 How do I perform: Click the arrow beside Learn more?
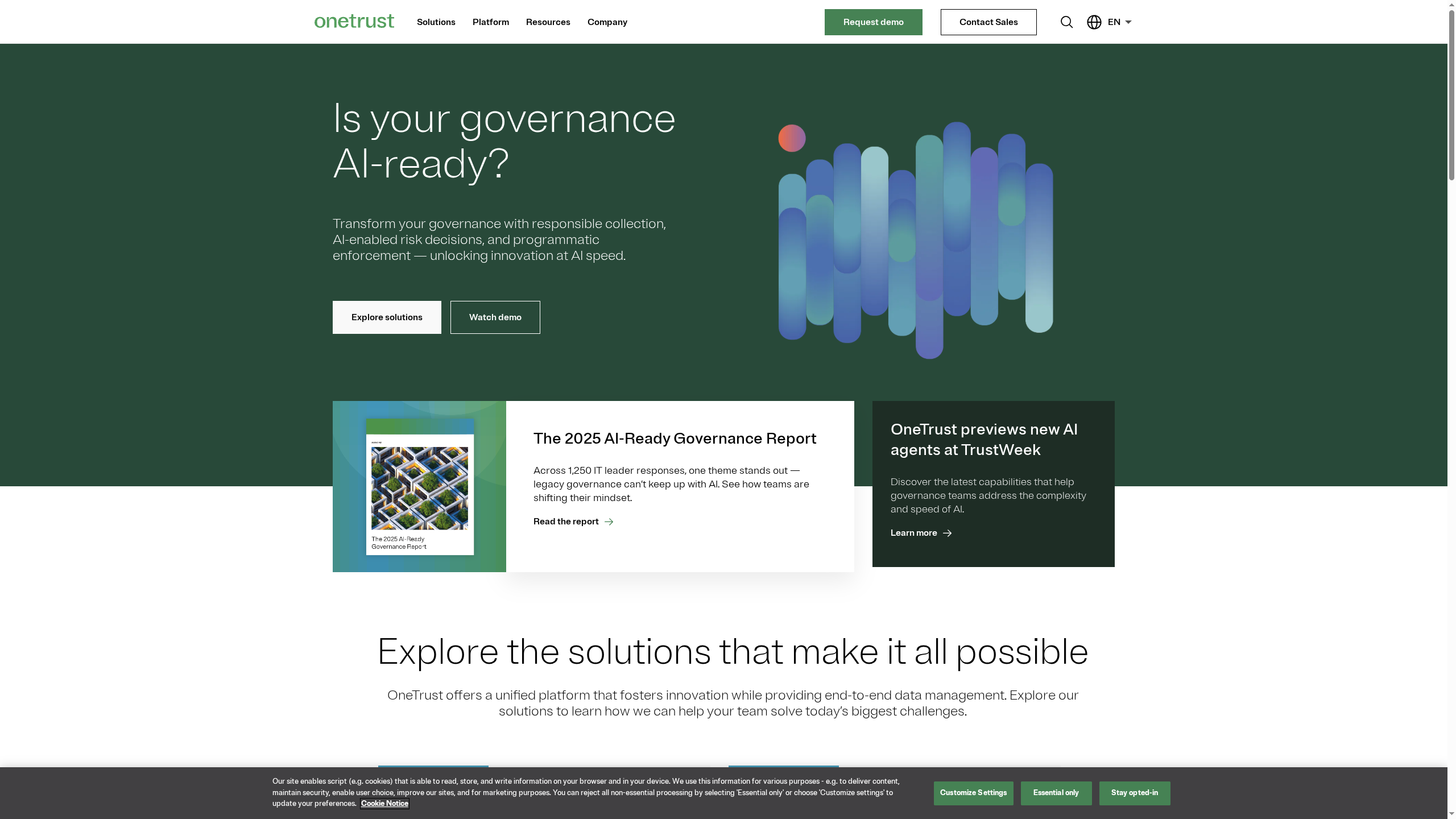click(x=946, y=533)
